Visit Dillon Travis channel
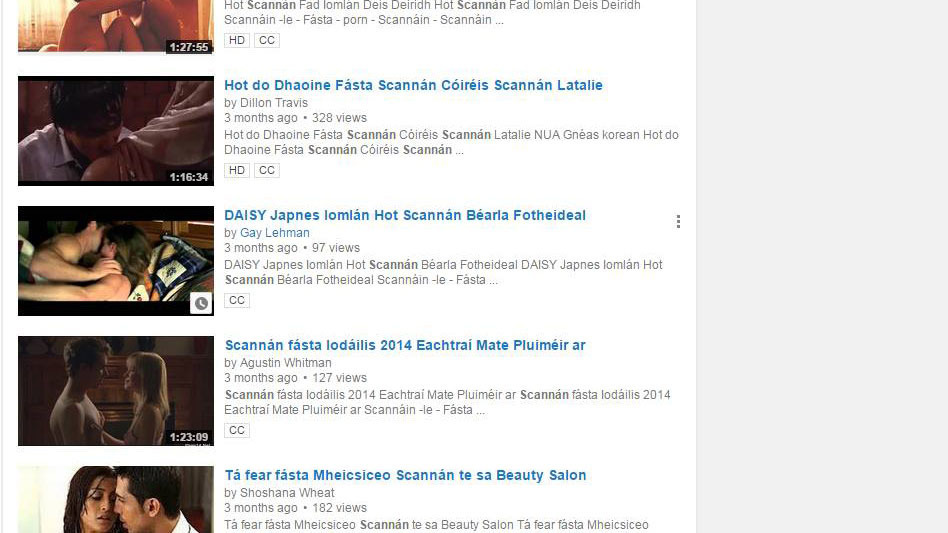The width and height of the screenshot is (948, 533). pyautogui.click(x=274, y=103)
